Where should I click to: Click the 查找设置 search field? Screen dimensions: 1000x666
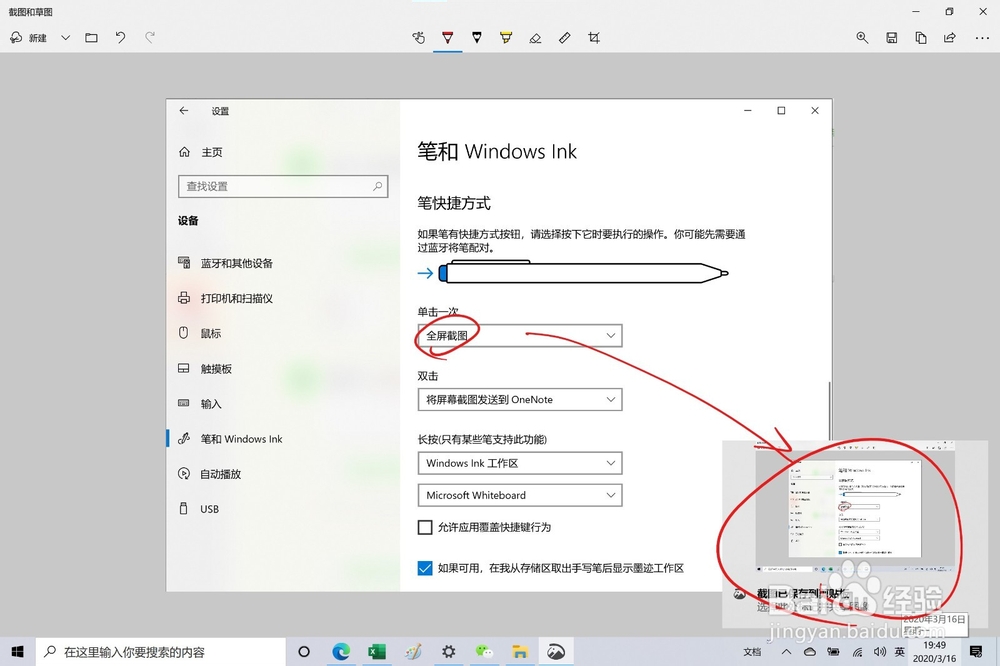[282, 186]
